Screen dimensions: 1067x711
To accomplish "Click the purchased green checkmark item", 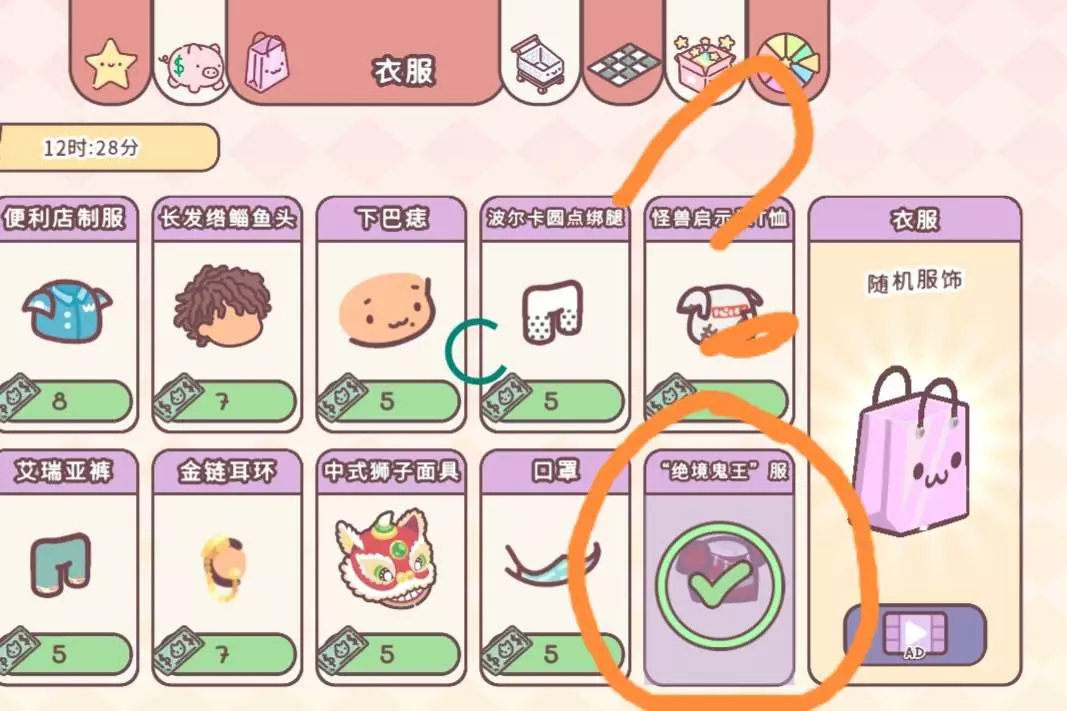I will click(x=720, y=582).
